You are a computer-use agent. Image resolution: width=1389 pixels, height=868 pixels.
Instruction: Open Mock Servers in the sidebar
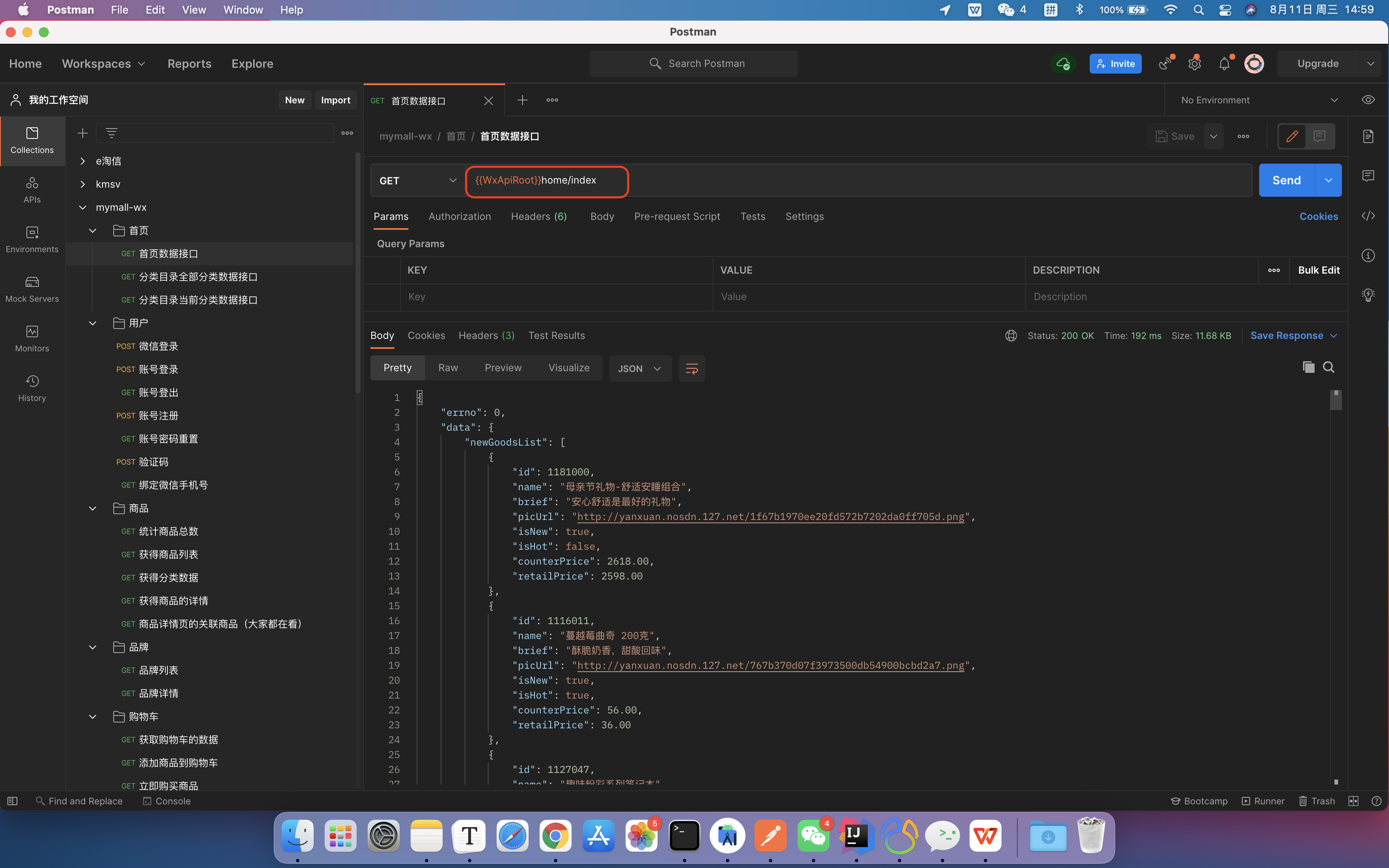(32, 289)
